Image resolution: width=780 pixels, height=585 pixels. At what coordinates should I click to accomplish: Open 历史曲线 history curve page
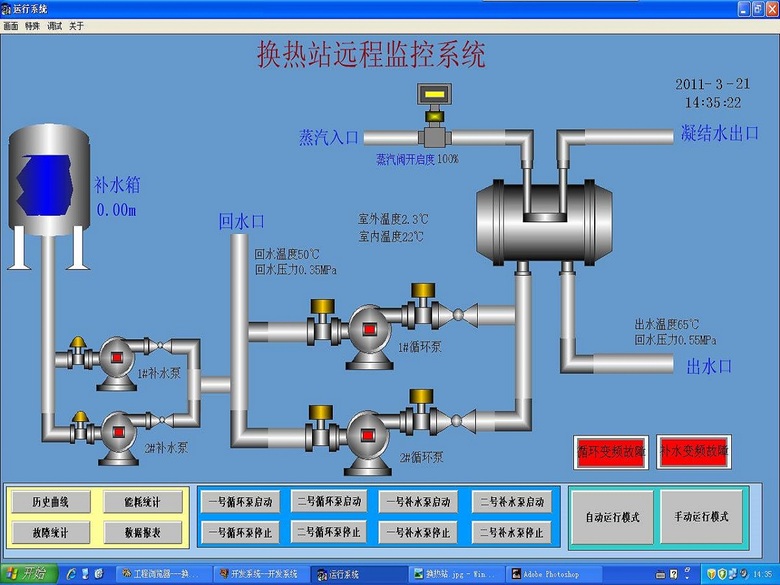[x=51, y=502]
